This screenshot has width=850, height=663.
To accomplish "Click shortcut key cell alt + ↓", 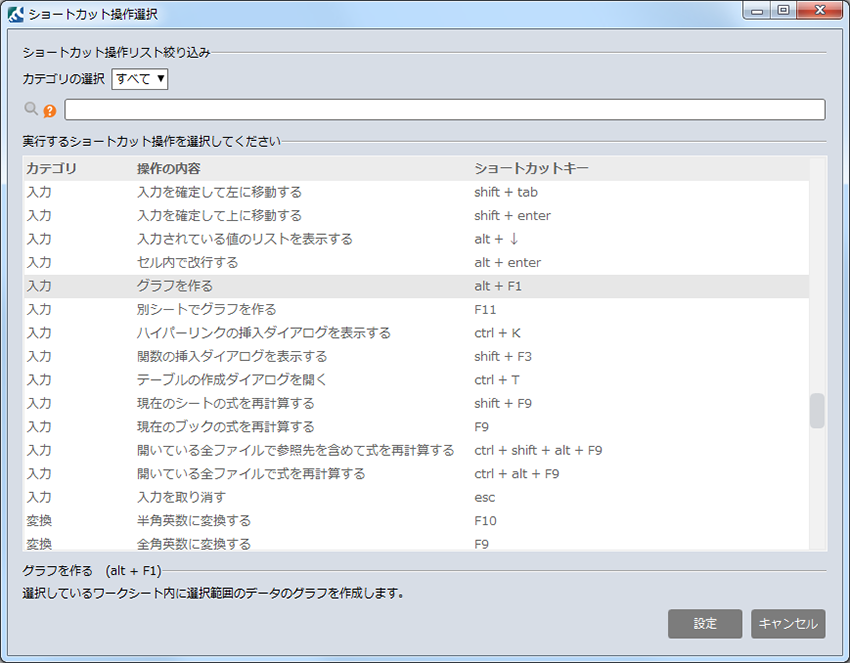I will [x=497, y=239].
